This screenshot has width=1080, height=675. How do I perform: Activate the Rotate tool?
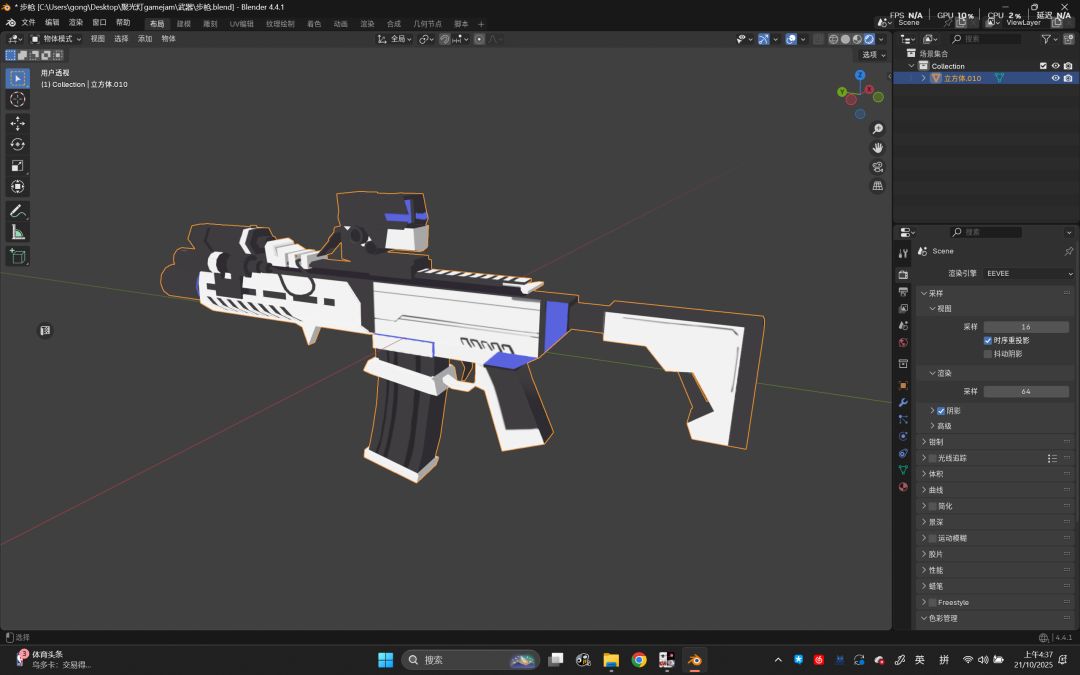17,144
